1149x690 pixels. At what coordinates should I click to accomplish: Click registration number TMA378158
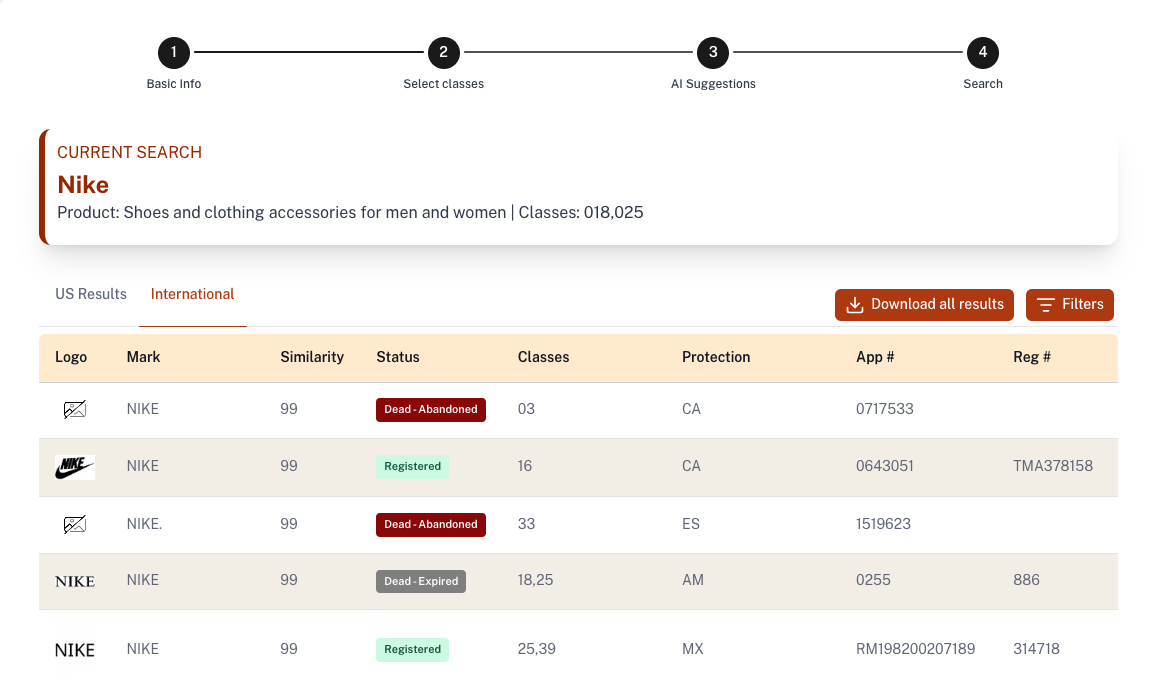(x=1053, y=467)
